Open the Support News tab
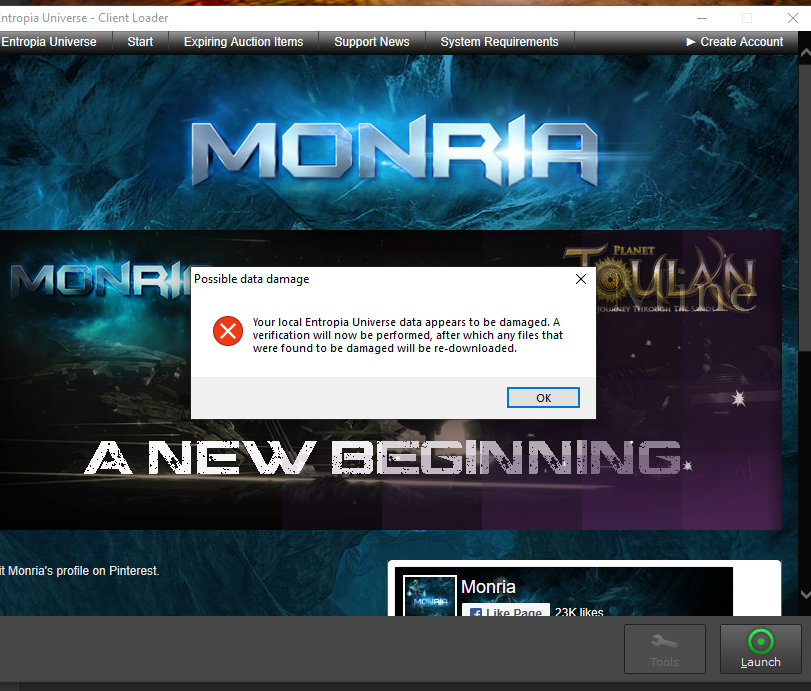The height and width of the screenshot is (691, 811). 372,42
